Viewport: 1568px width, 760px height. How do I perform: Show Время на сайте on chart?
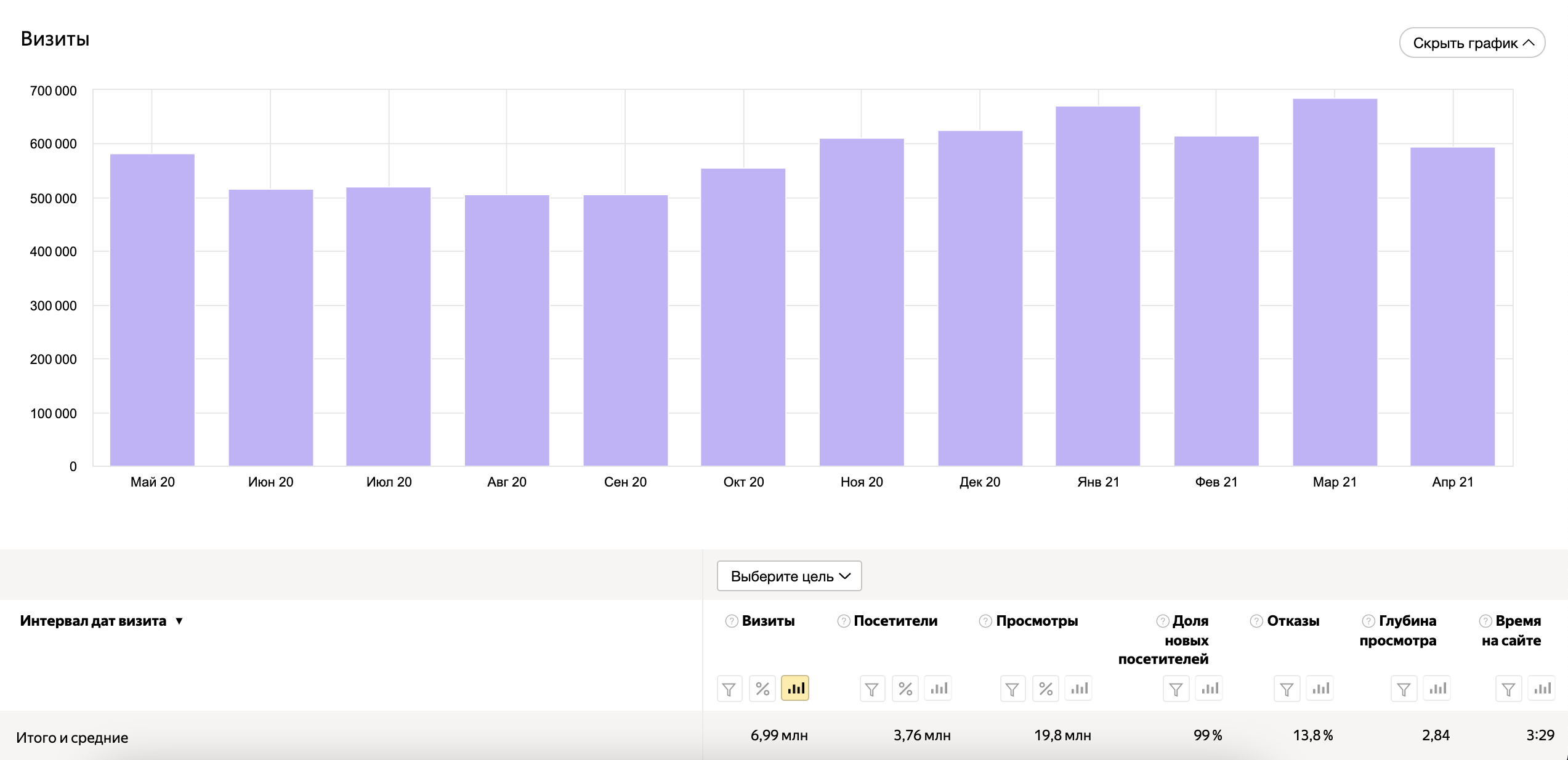tap(1542, 689)
